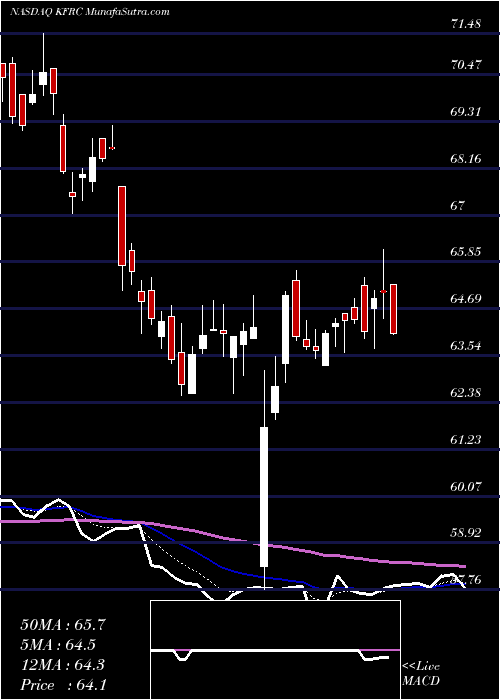
Task: Click the last red candlestick on the right
Action: (x=393, y=309)
